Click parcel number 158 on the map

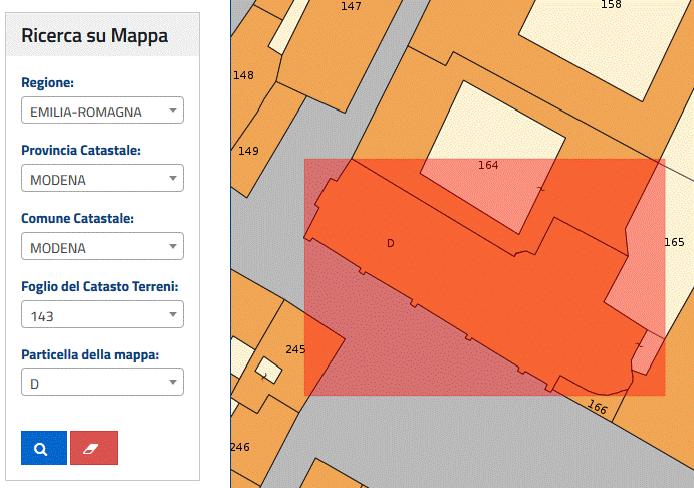[611, 5]
